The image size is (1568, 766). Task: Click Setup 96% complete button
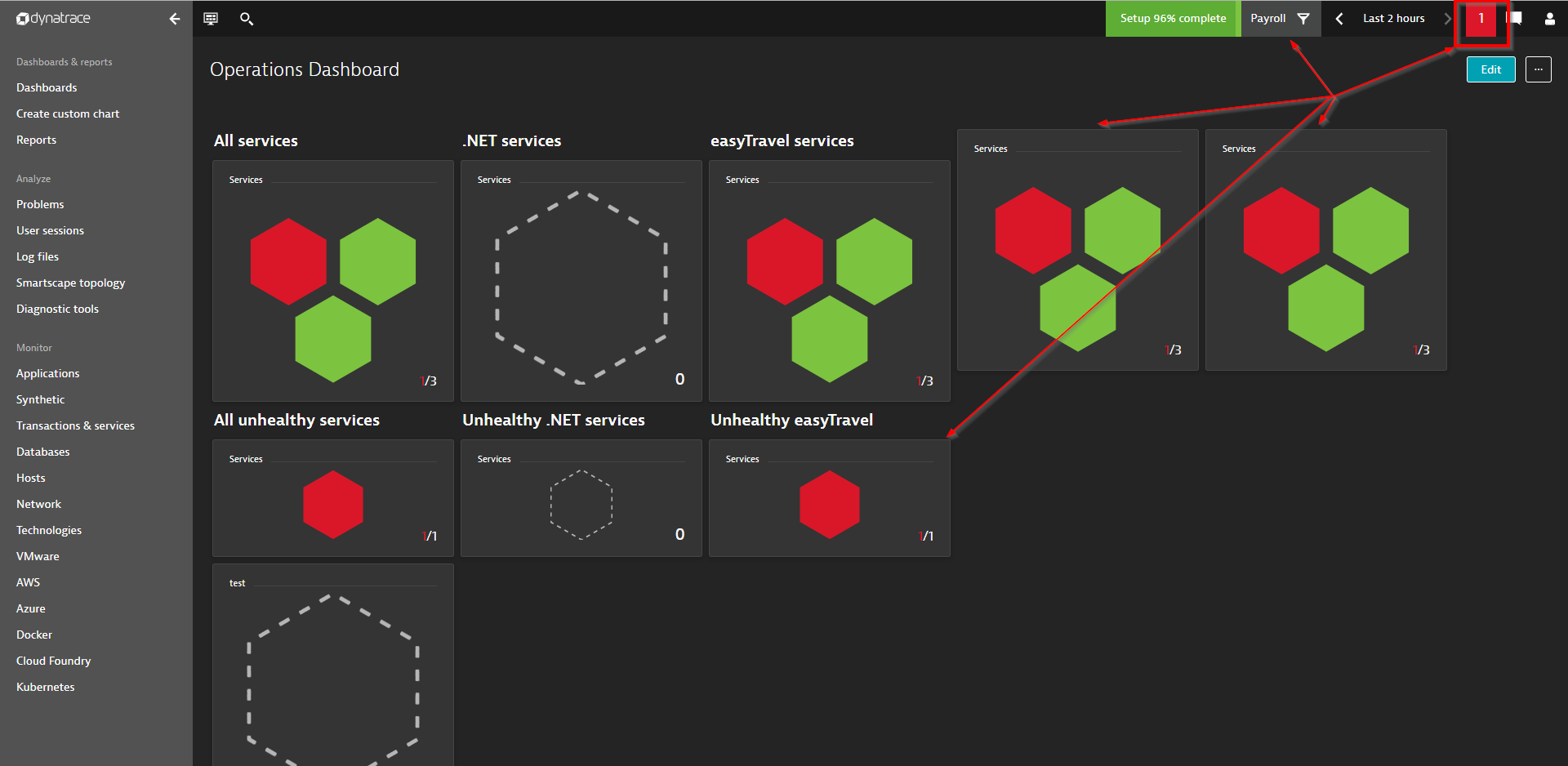(1173, 18)
